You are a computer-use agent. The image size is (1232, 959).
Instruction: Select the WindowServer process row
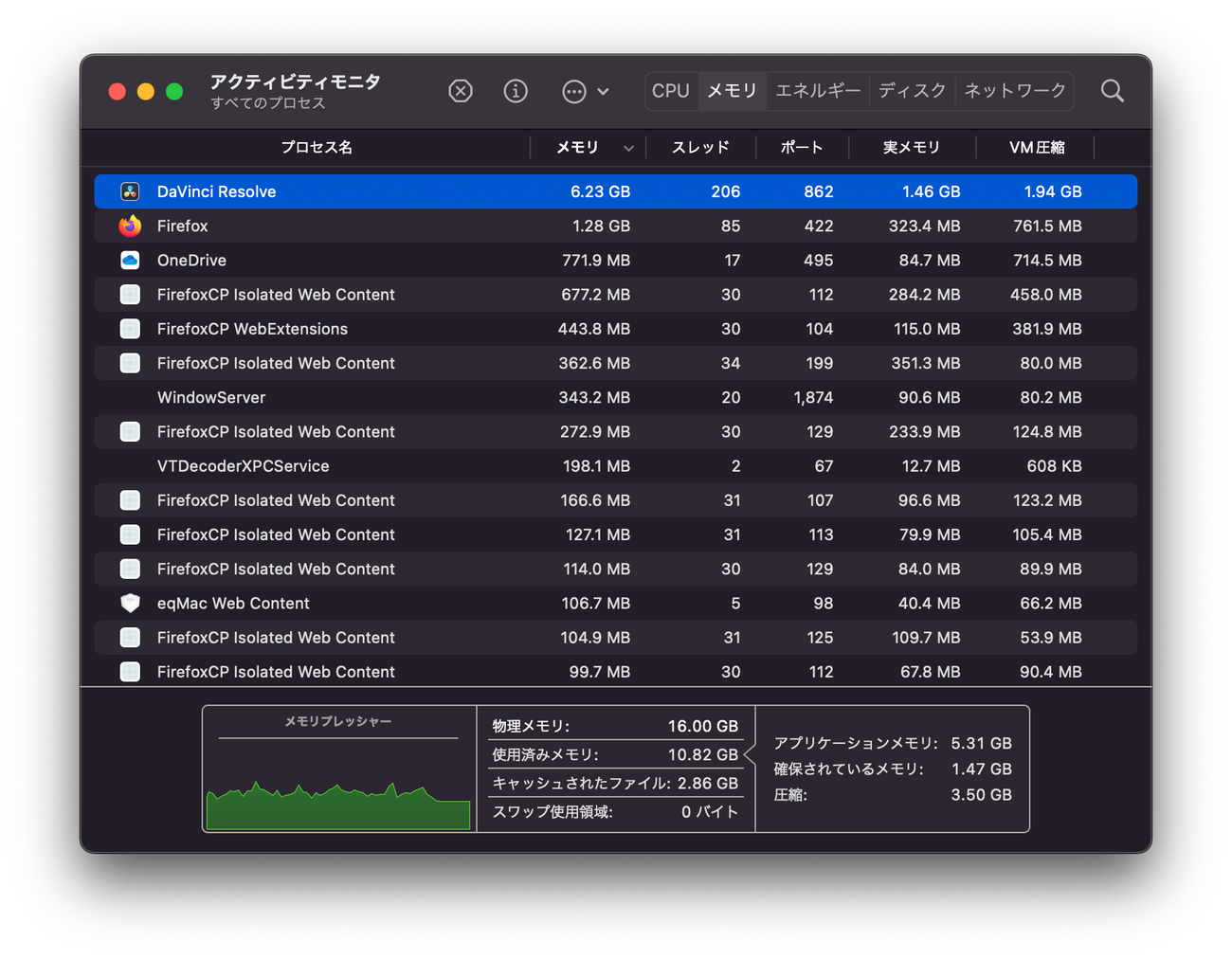coord(616,397)
